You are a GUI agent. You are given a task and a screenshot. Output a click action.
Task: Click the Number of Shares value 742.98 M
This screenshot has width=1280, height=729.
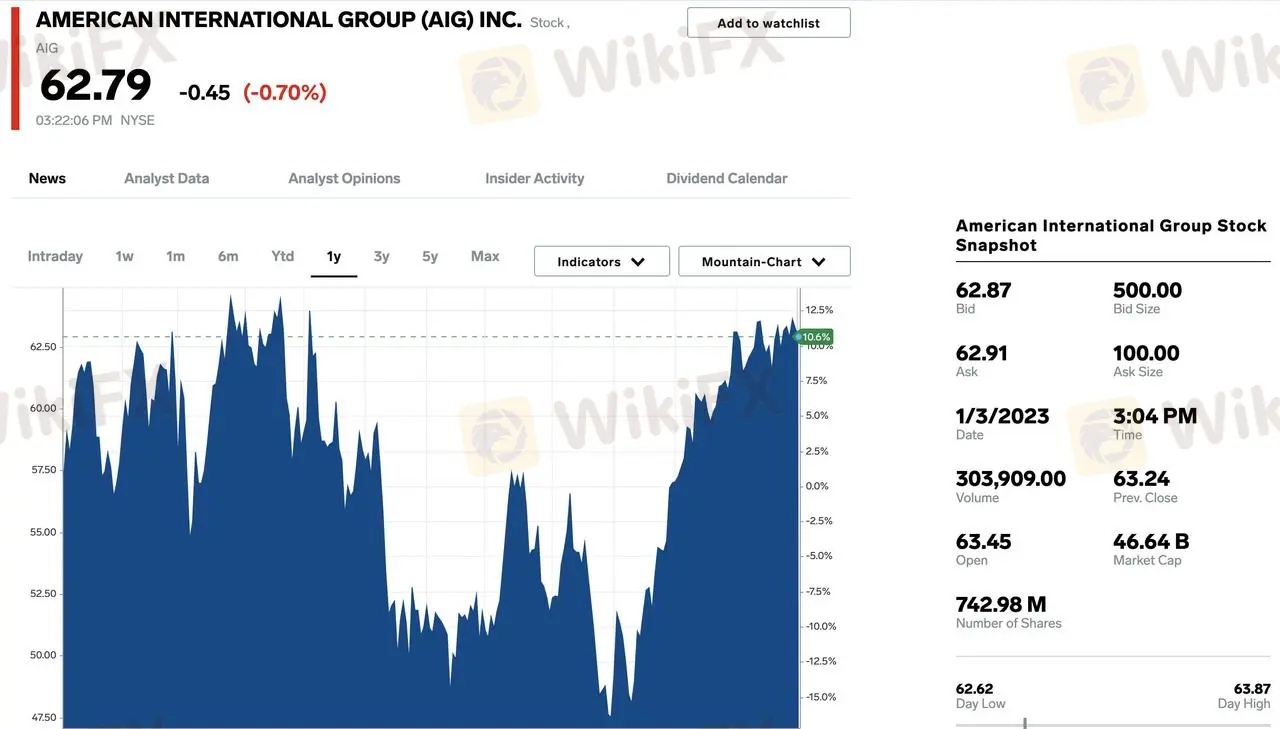tap(1001, 605)
